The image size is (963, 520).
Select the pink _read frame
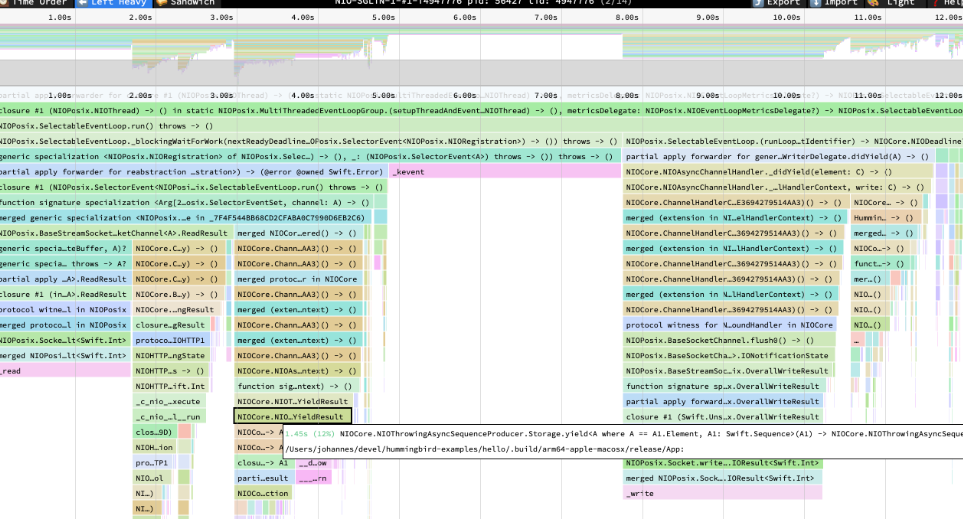65,371
